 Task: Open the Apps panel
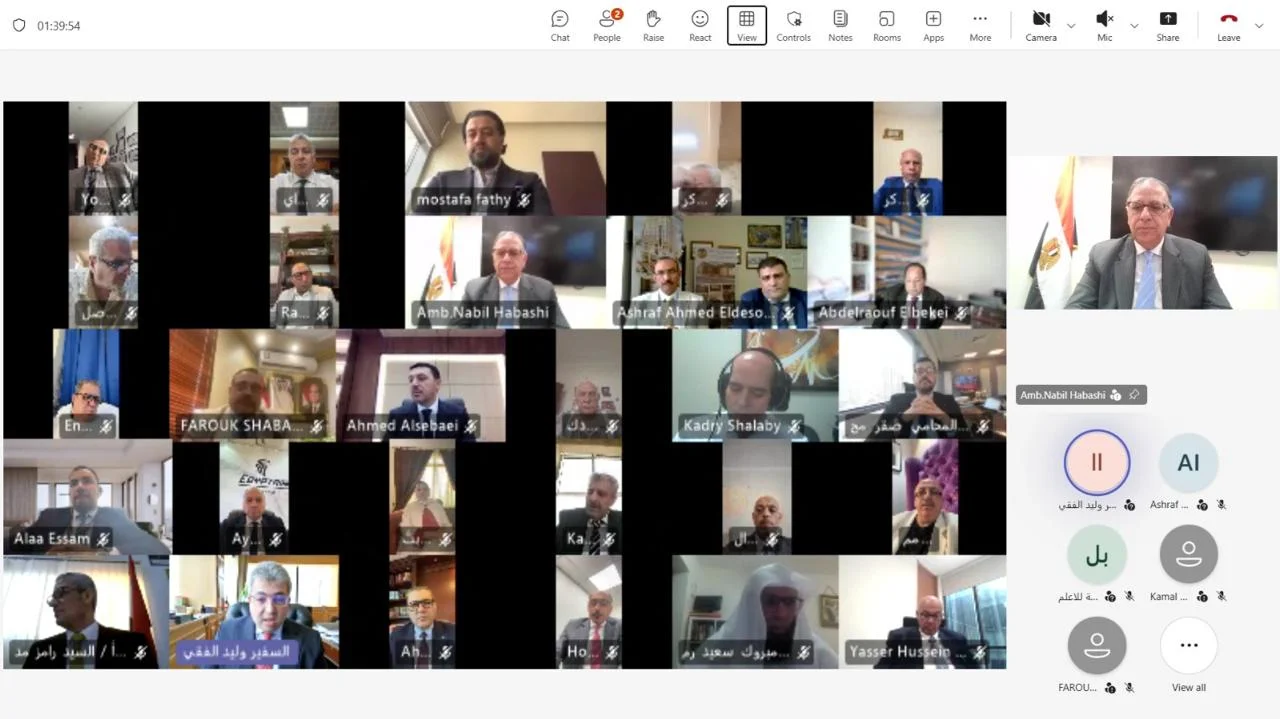(933, 25)
